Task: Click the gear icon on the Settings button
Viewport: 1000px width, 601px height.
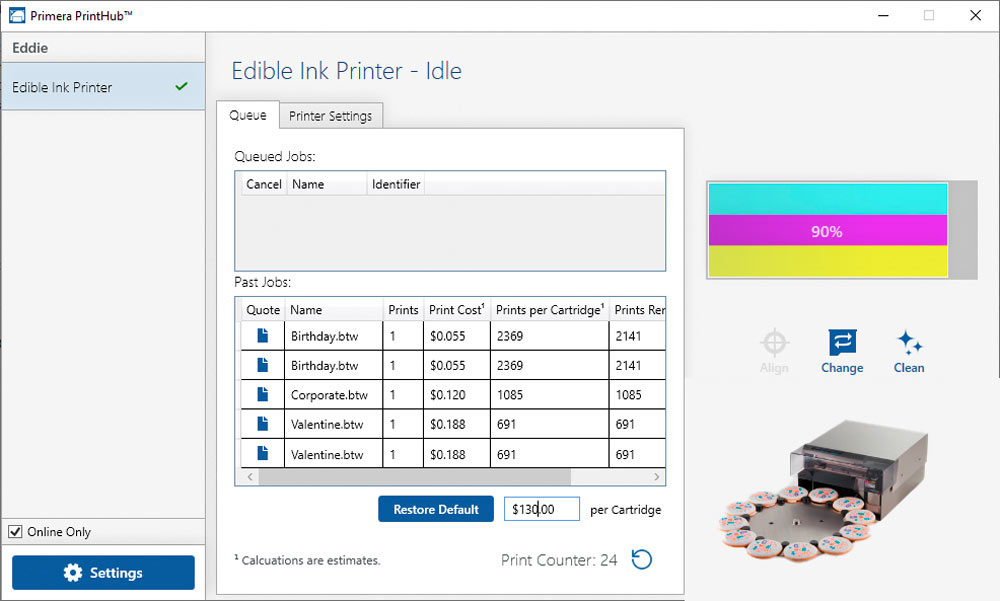Action: pos(73,572)
